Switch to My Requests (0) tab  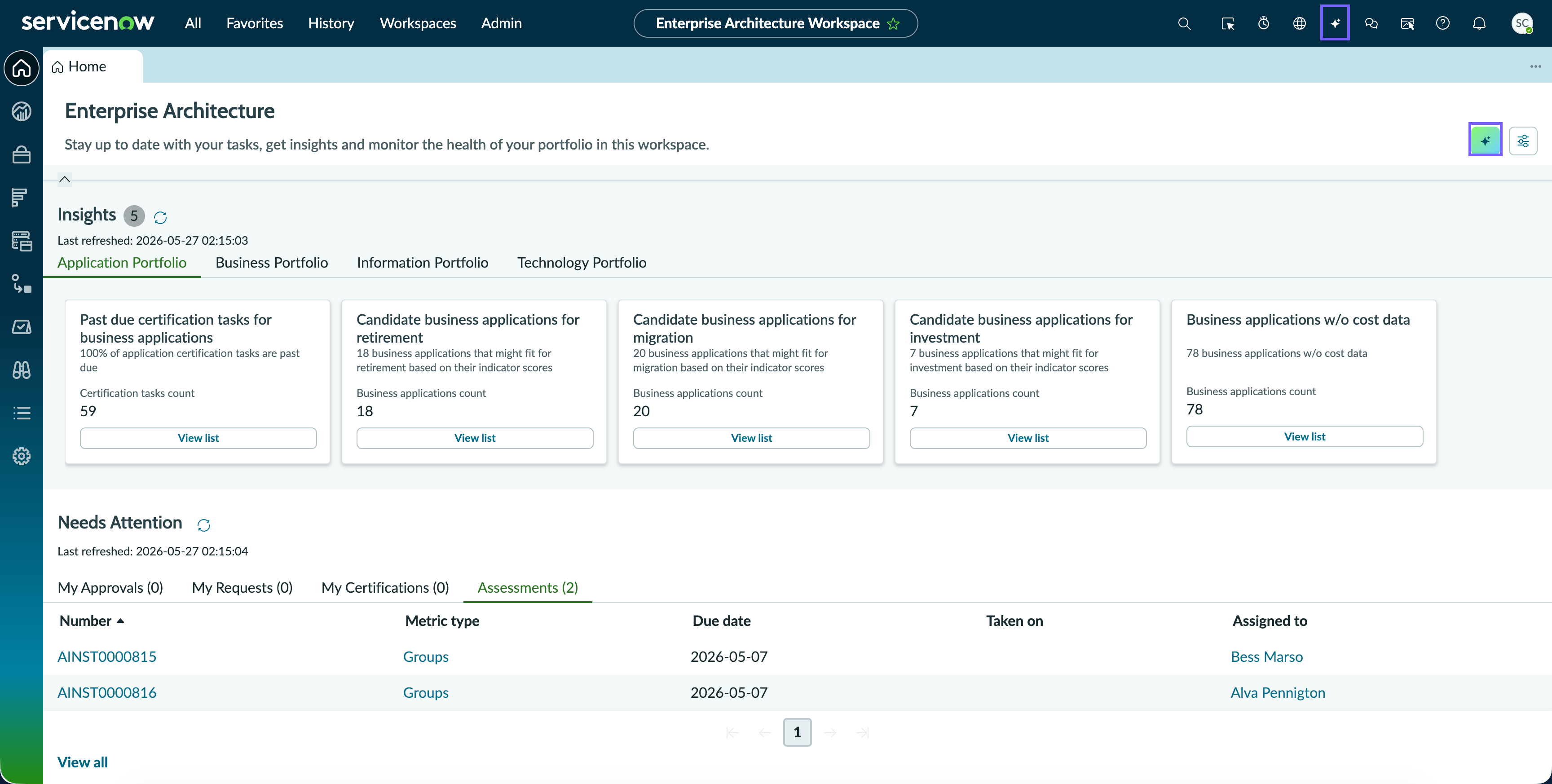[x=242, y=587]
